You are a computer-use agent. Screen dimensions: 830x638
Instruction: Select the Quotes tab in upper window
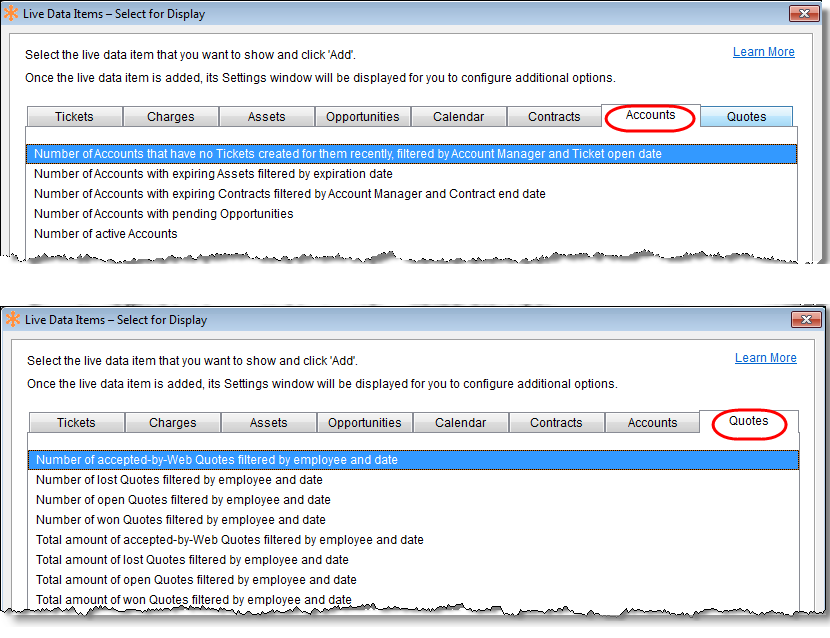(x=746, y=117)
